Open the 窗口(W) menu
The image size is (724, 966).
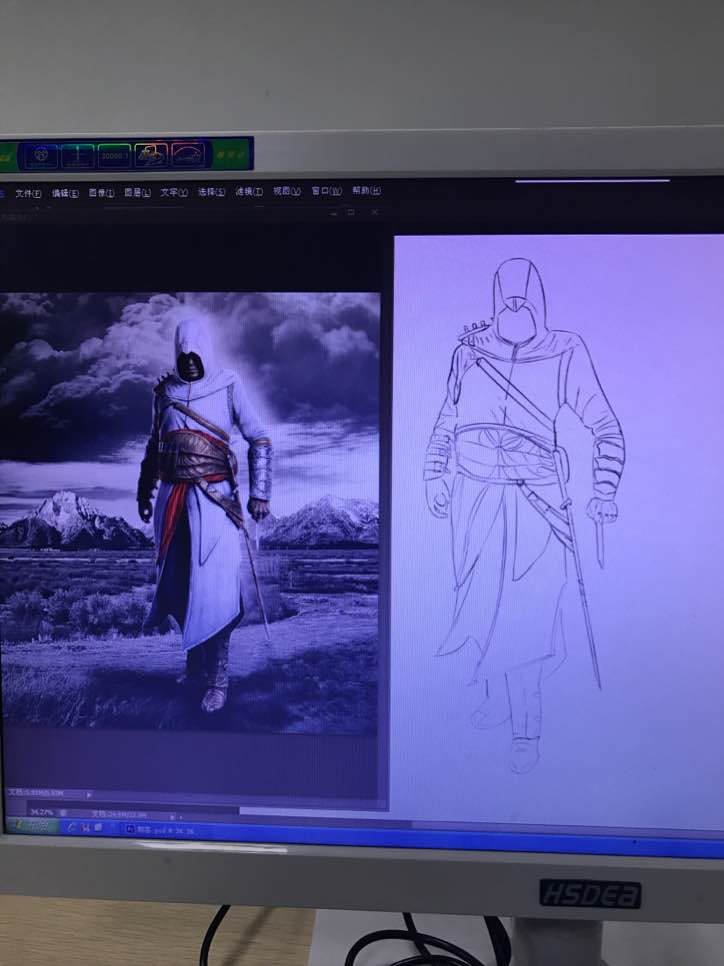[x=326, y=191]
